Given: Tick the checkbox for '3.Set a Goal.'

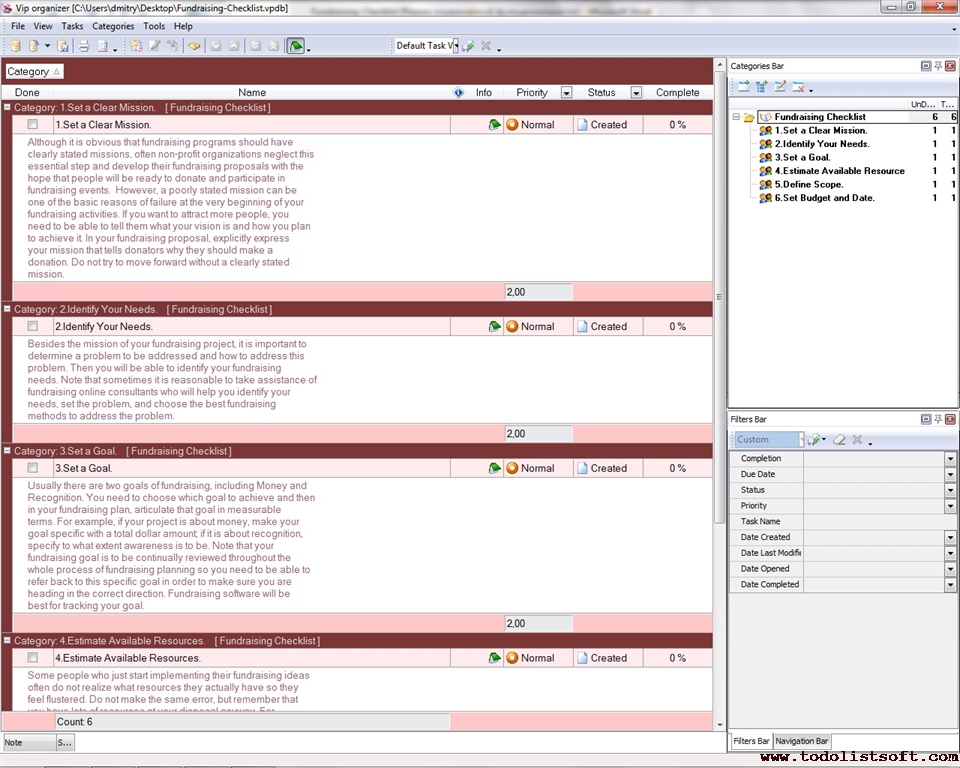Looking at the screenshot, I should pos(33,468).
